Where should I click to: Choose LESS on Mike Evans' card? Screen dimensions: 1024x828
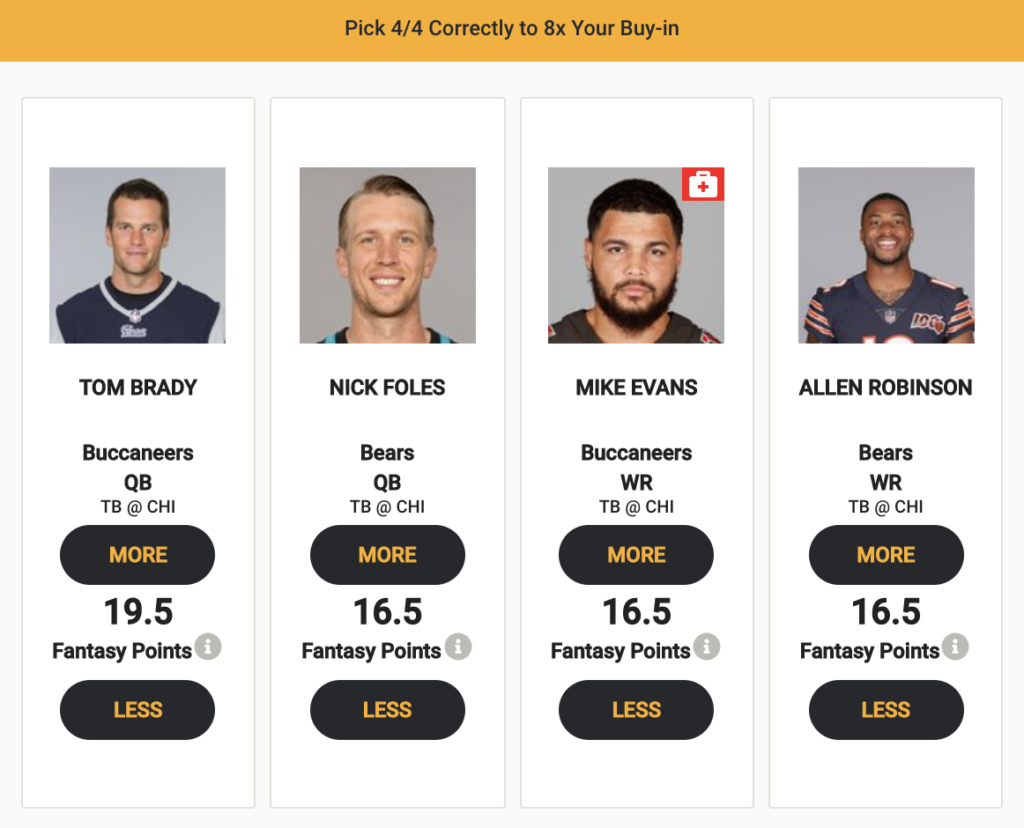point(636,710)
